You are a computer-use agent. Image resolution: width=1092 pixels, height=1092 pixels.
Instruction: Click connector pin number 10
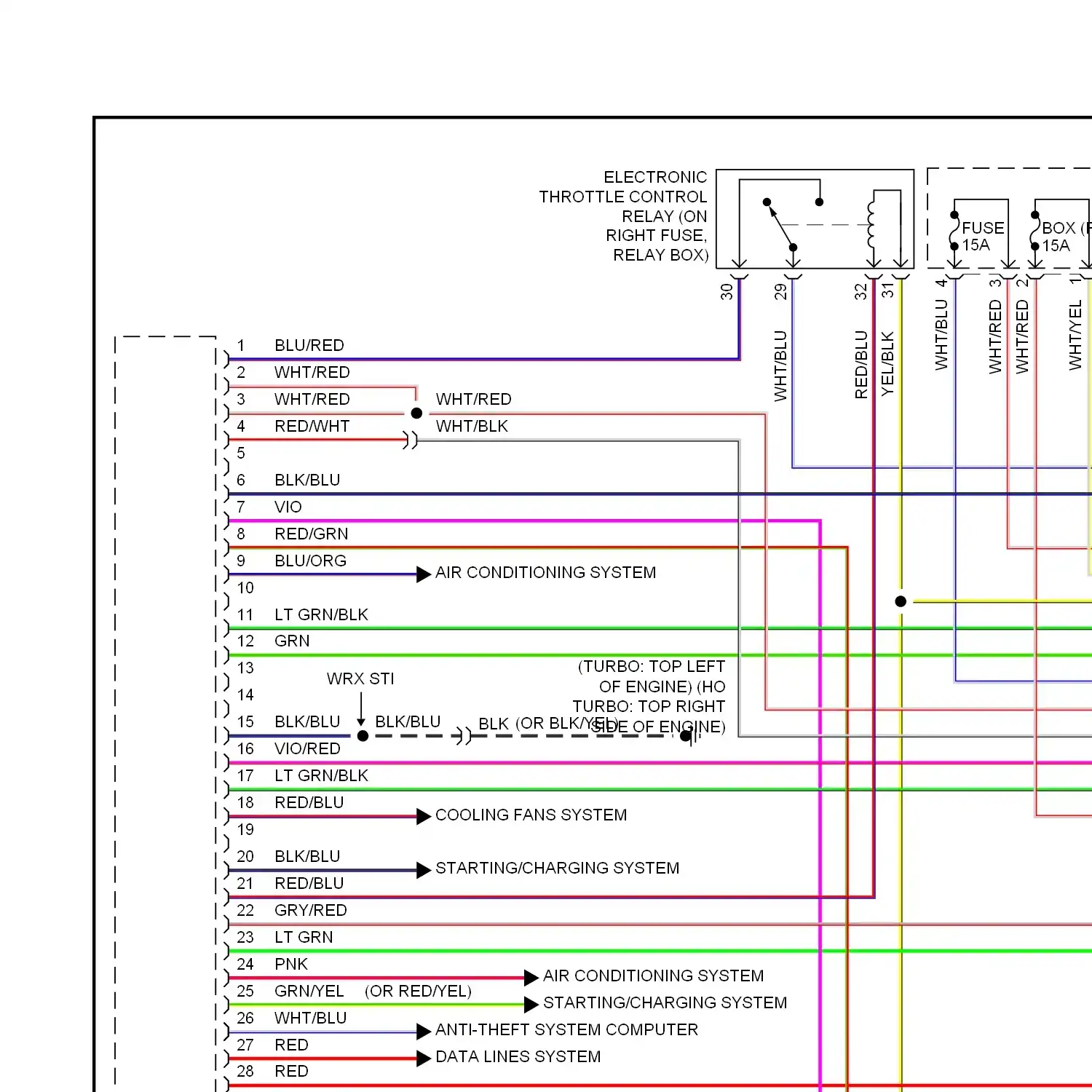245,587
